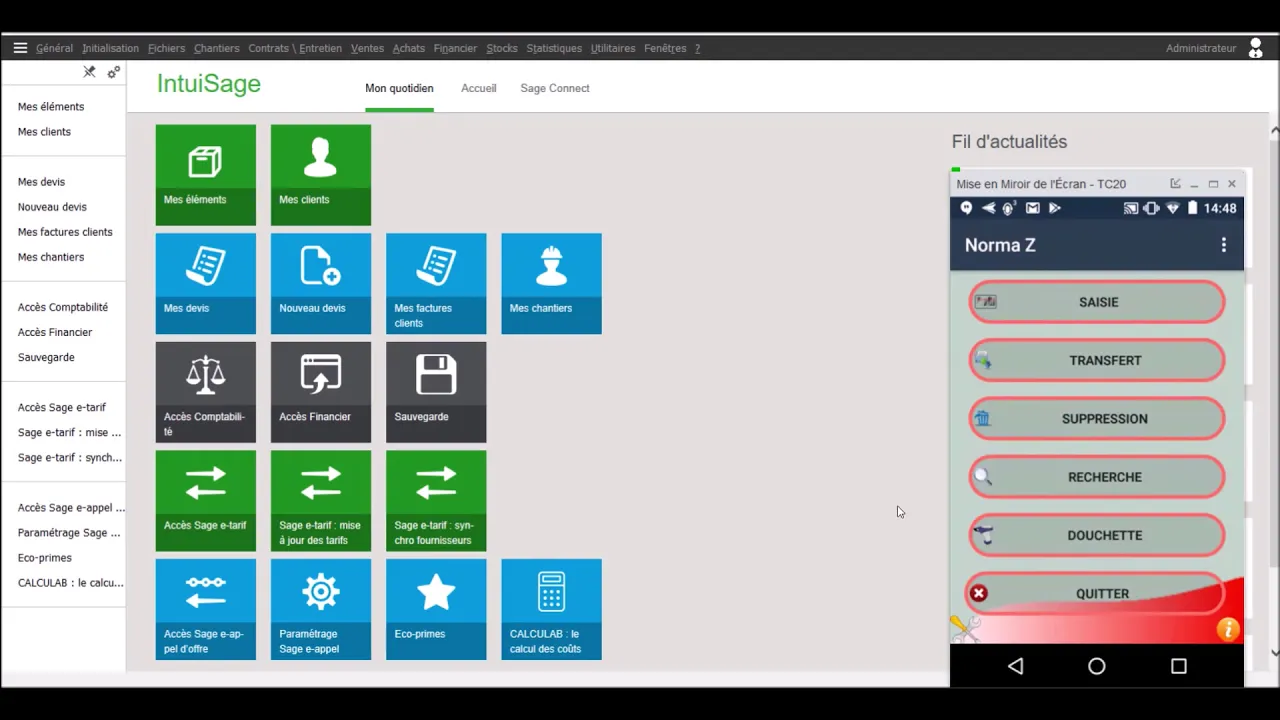Tap the DOUCHETTE button
1280x720 pixels.
[x=1097, y=535]
